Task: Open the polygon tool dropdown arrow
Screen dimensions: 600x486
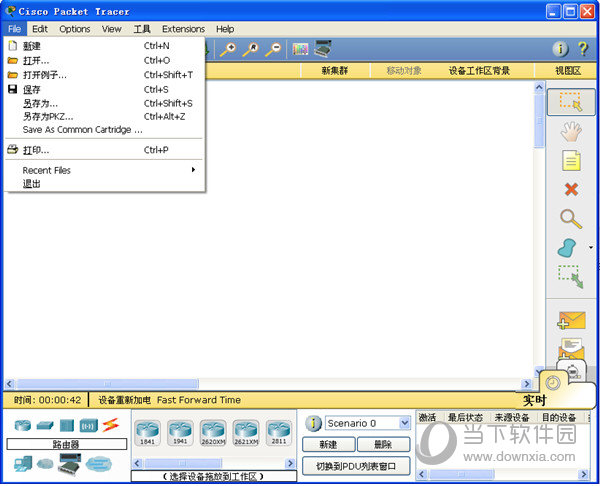Action: [x=591, y=248]
